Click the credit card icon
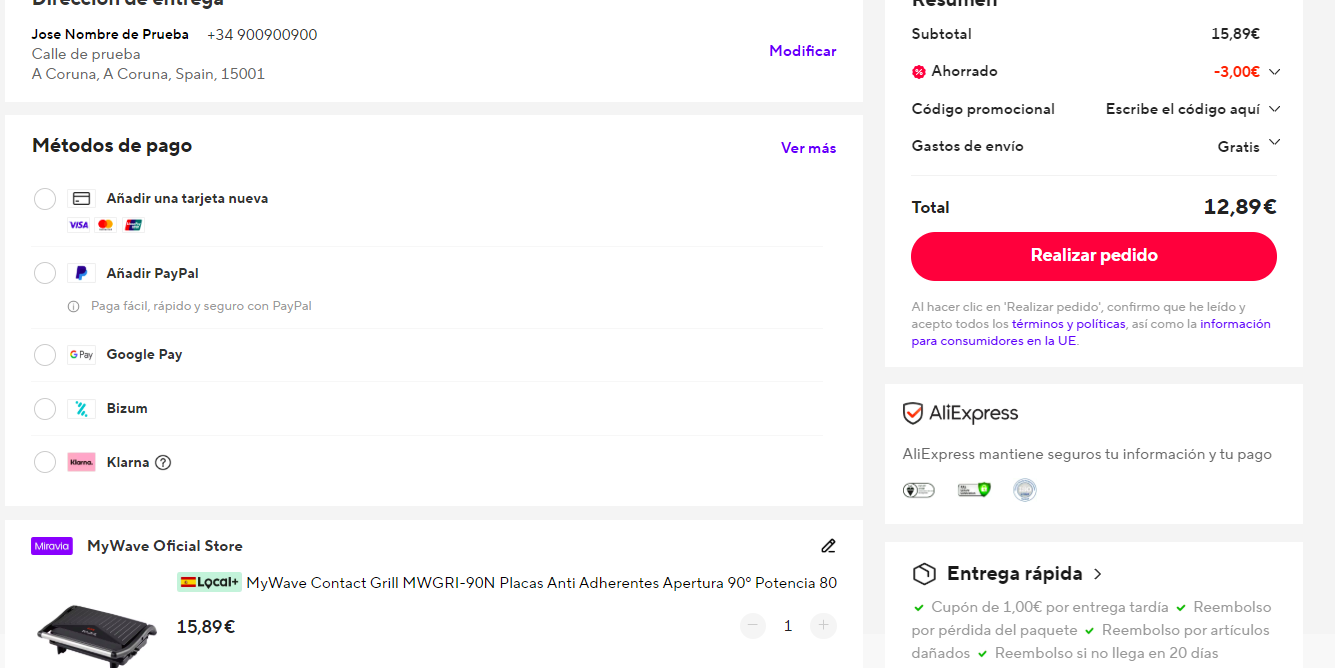1335x668 pixels. tap(81, 199)
